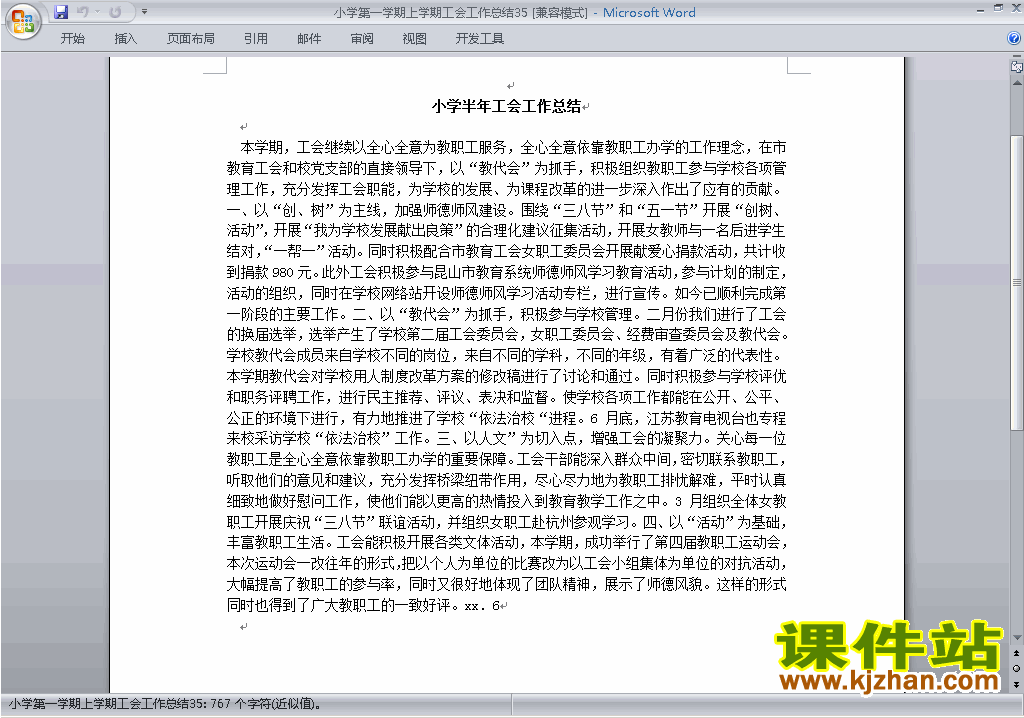1024x718 pixels.
Task: Undo the last action
Action: pos(82,12)
